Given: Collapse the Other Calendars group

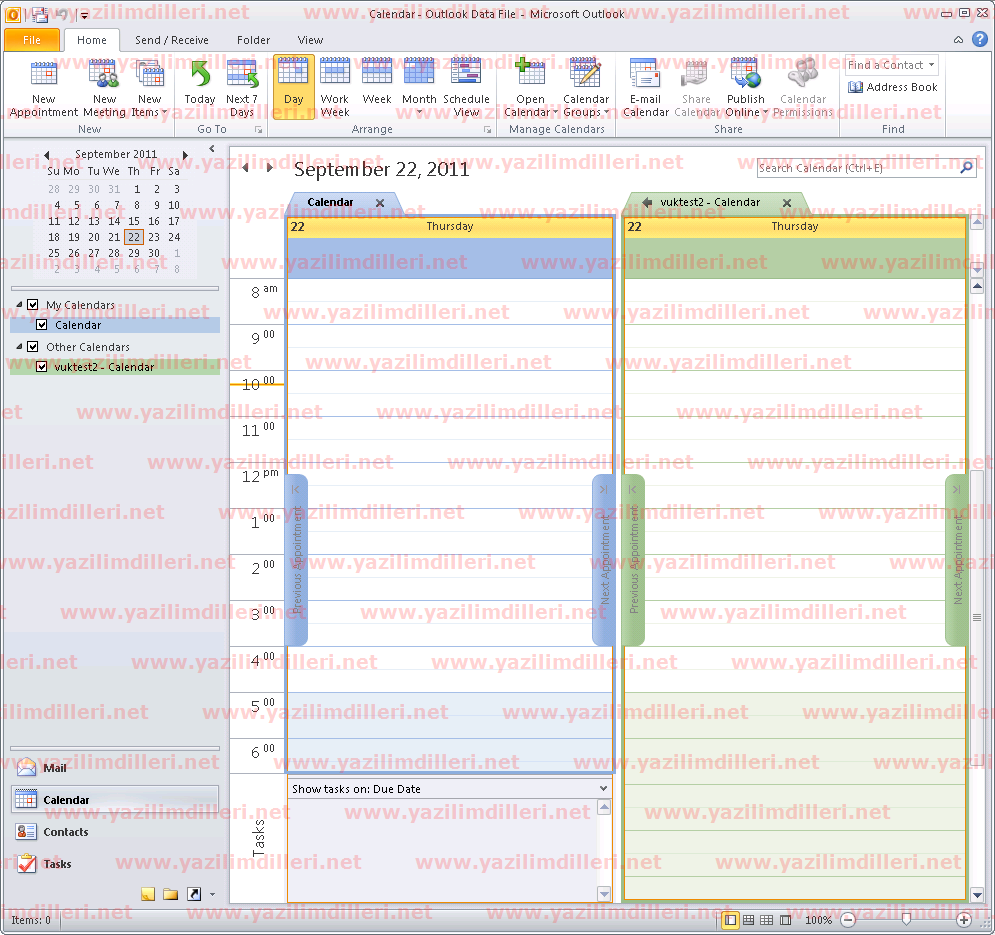Looking at the screenshot, I should 19,347.
